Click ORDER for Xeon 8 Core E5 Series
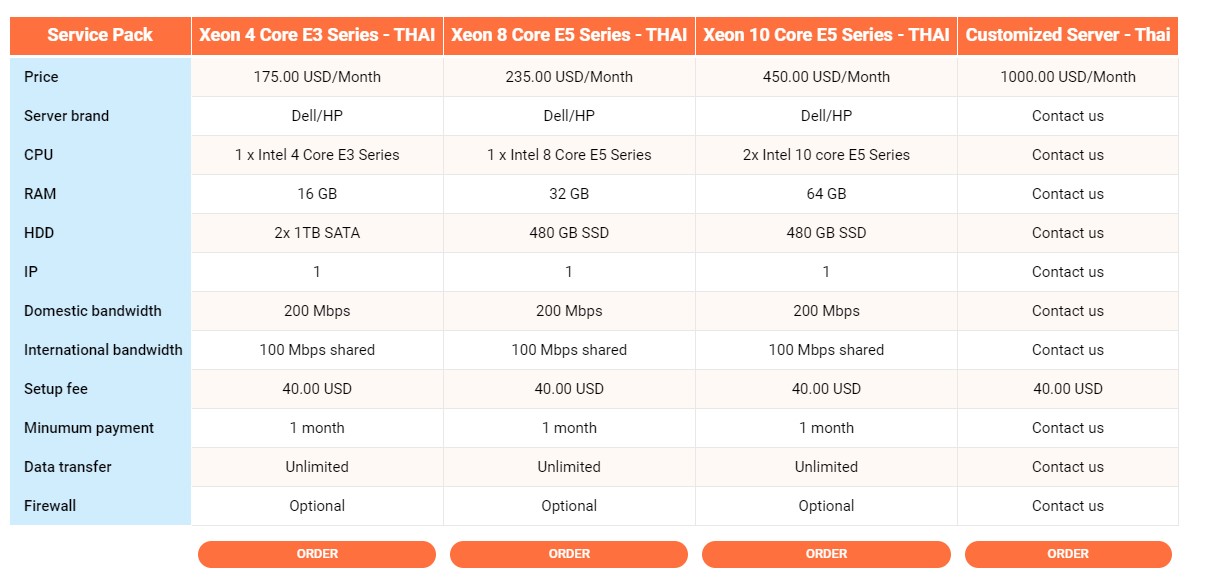Viewport: 1222px width, 578px height. click(x=569, y=553)
